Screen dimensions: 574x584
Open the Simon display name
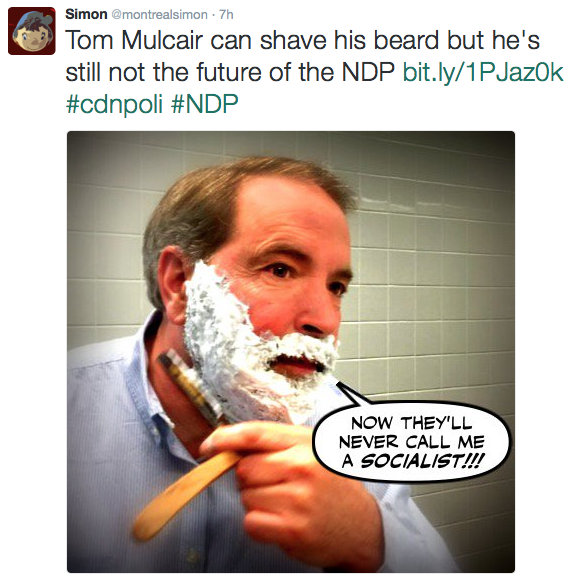coord(86,14)
